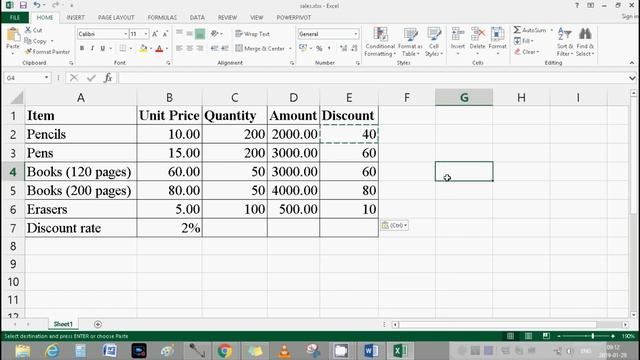
Task: Click the Format Painter brush
Action: coord(47,52)
